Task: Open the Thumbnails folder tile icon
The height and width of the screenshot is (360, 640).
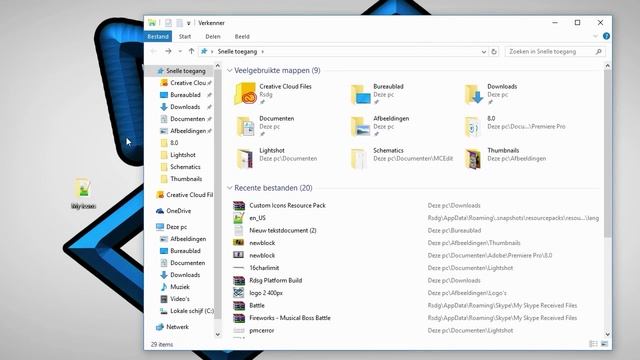Action: [473, 158]
